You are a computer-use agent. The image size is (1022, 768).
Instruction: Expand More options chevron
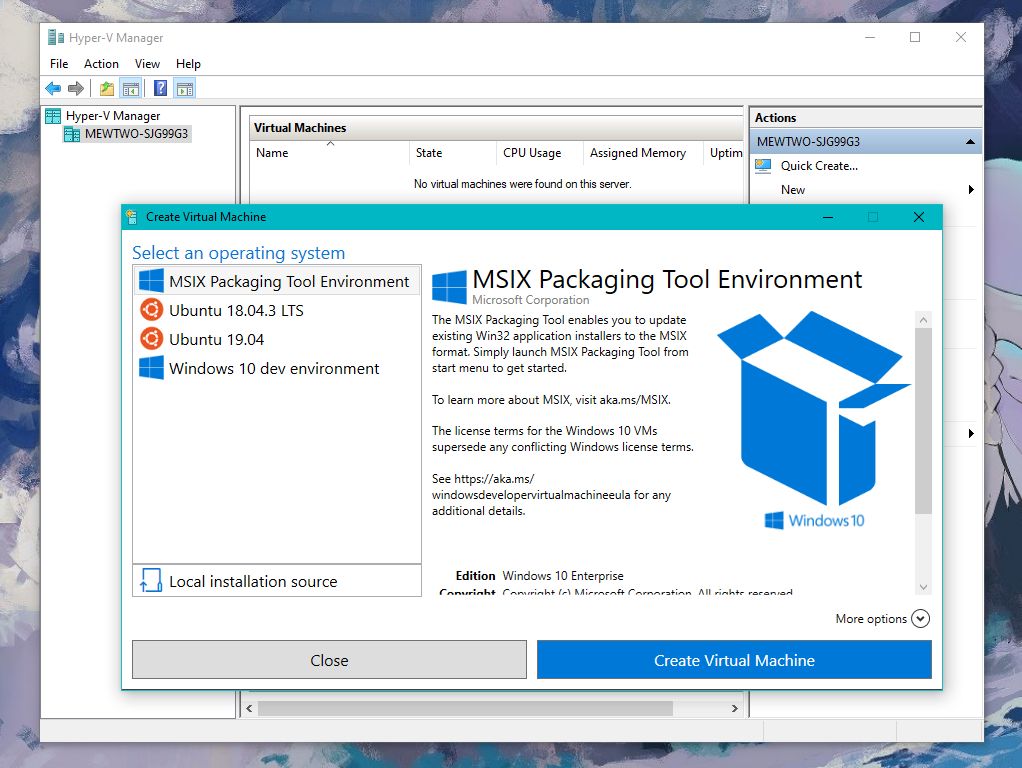tap(920, 619)
